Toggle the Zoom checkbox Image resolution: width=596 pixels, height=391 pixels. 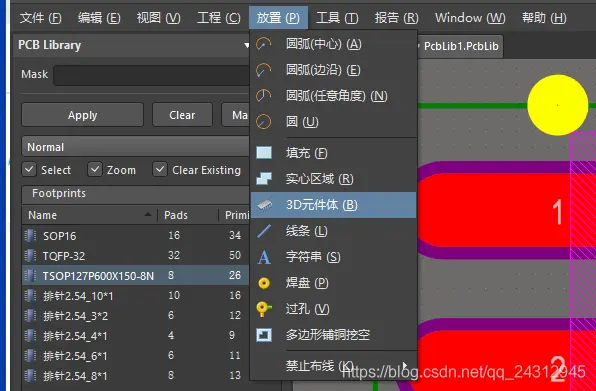tap(95, 169)
